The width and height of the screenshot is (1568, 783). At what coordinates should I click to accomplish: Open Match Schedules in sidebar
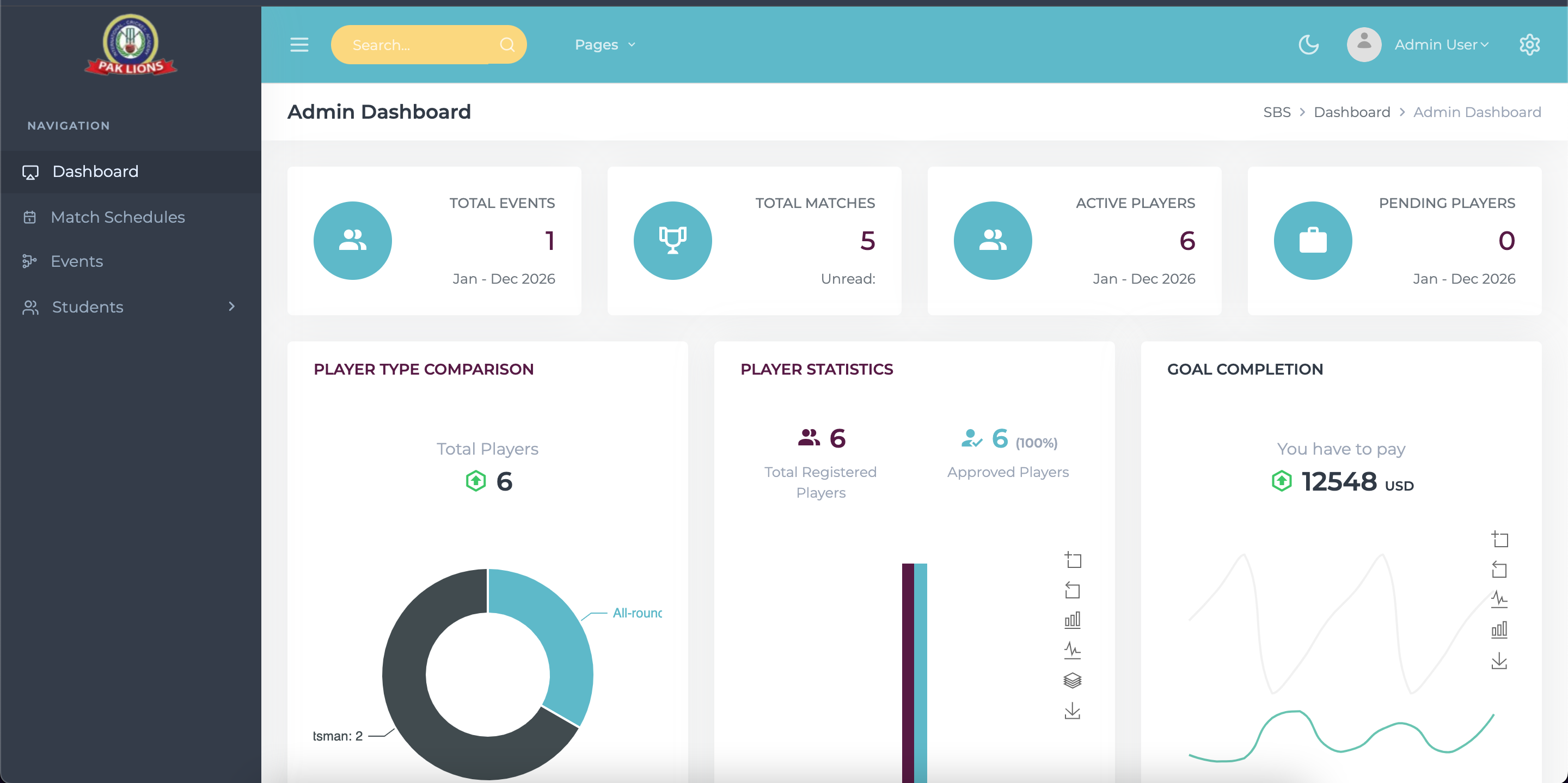pos(118,217)
